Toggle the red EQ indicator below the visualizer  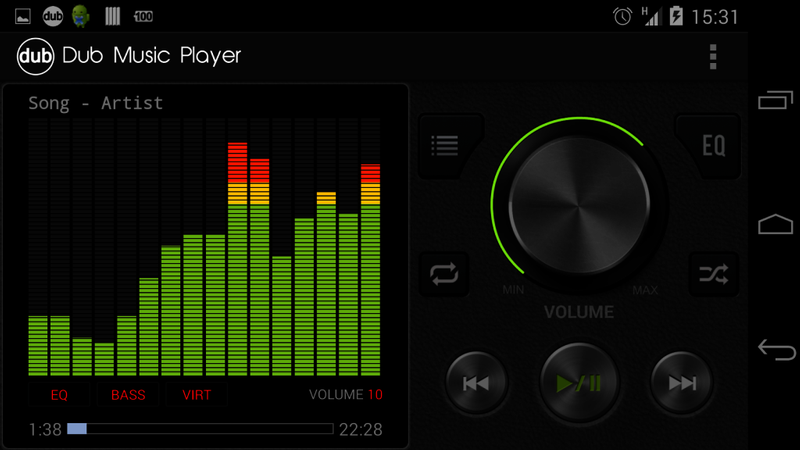point(59,394)
